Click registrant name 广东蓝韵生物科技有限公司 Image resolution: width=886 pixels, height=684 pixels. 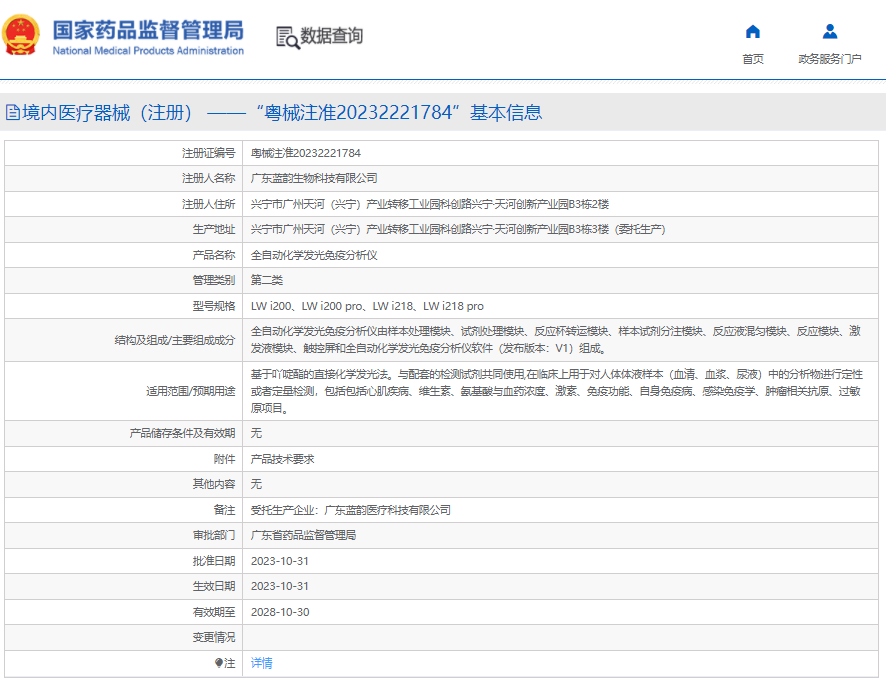pyautogui.click(x=314, y=178)
